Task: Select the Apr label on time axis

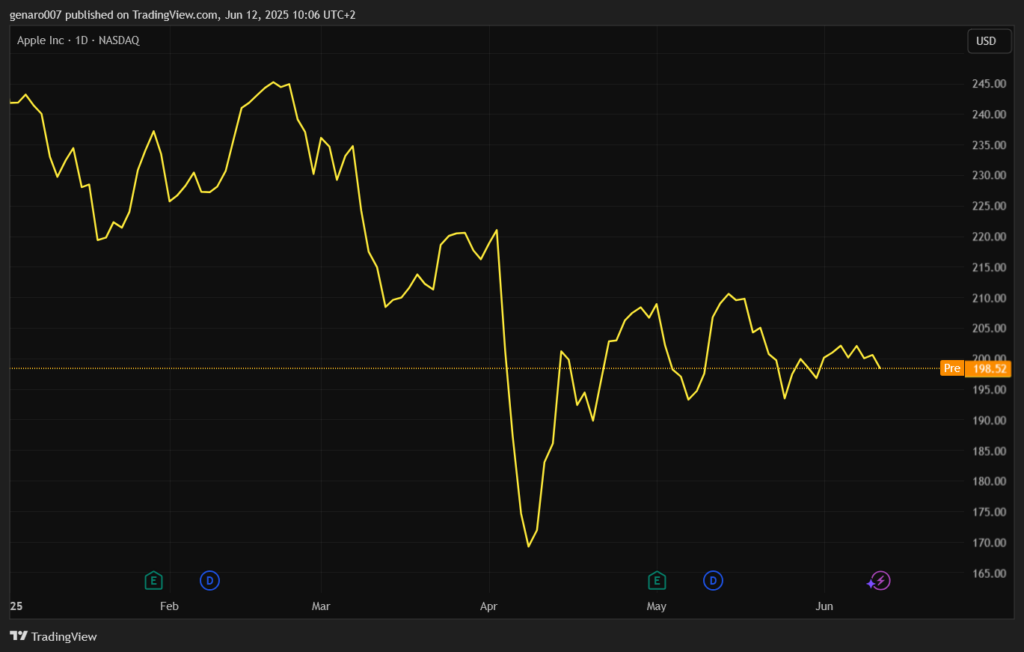Action: click(489, 606)
